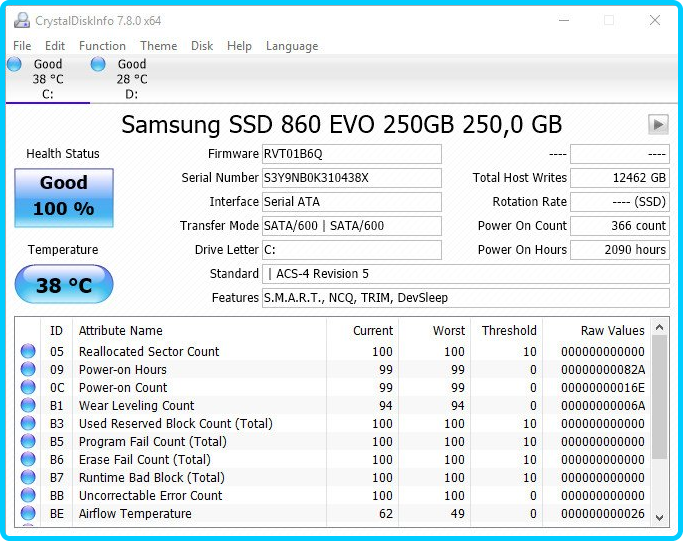Click the status orb for Airflow Temperature
Screen dimensions: 683x541
(28, 513)
